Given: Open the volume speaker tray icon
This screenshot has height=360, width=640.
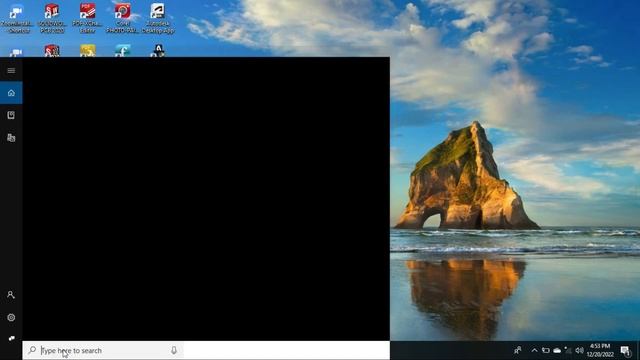Looking at the screenshot, I should point(579,350).
